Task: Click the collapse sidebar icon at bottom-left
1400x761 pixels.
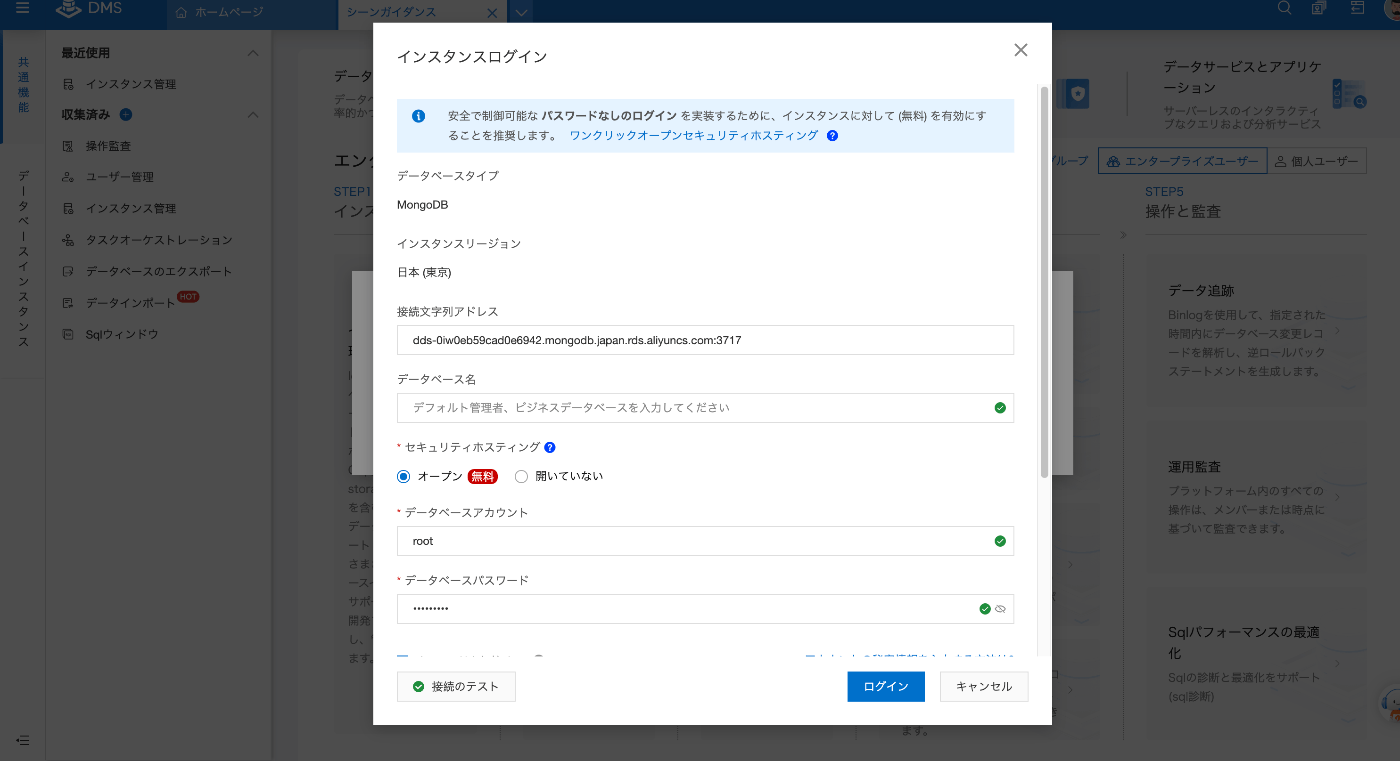Action: tap(22, 740)
